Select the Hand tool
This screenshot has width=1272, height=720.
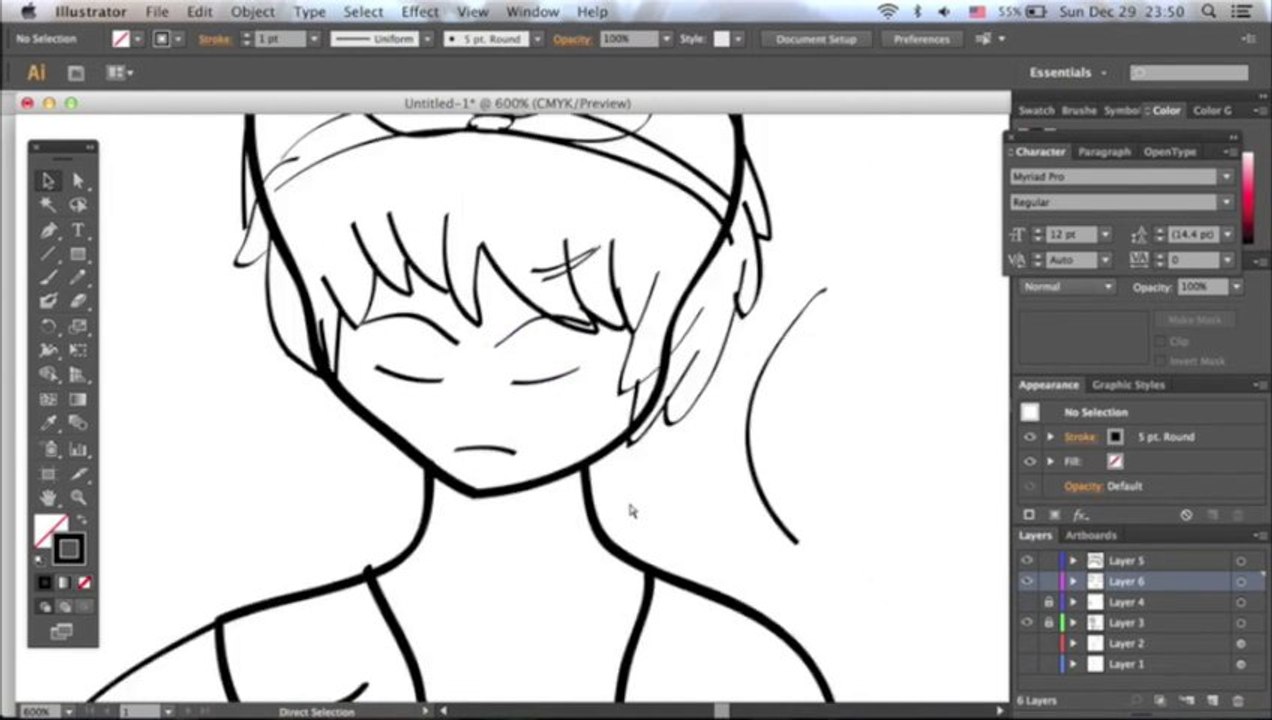(47, 497)
